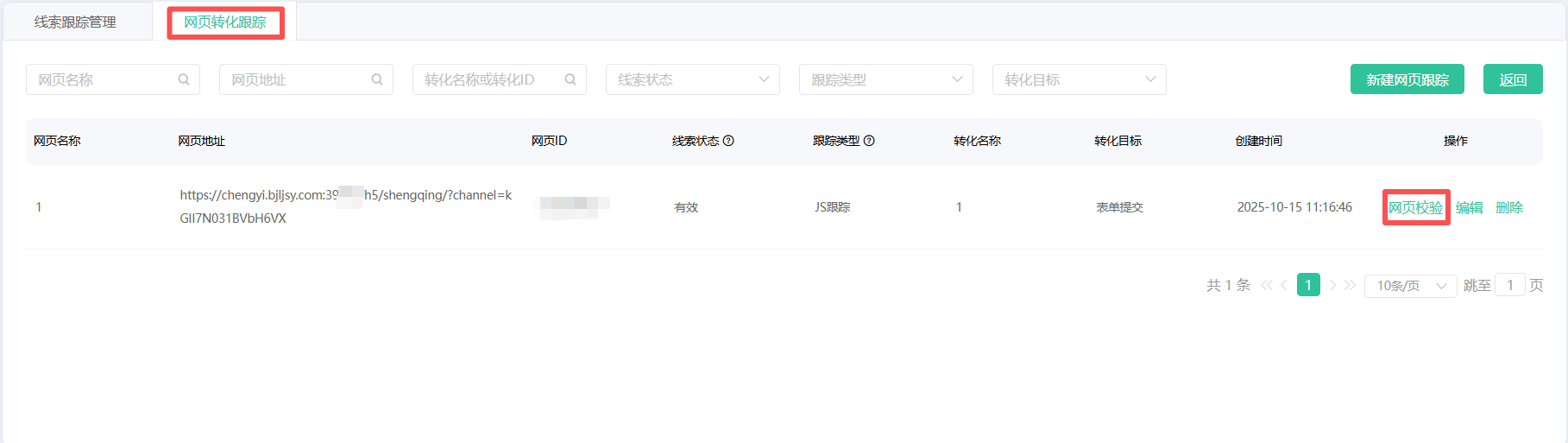
Task: Click the next page arrow
Action: [1333, 285]
